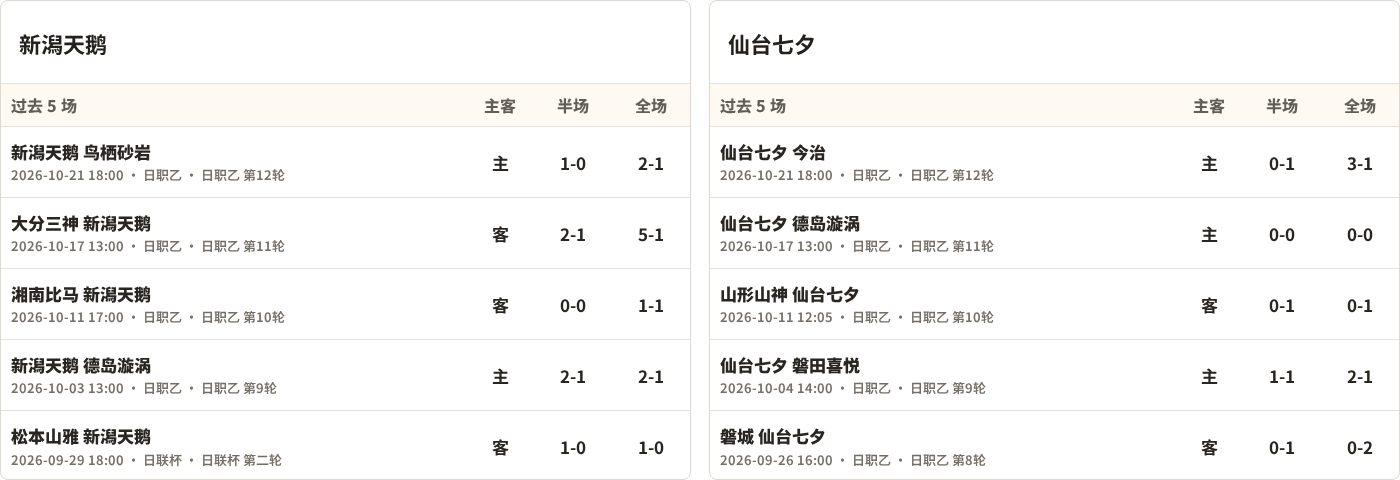Click the 新潟天鹅 team heading
This screenshot has width=1400, height=480.
pos(63,45)
